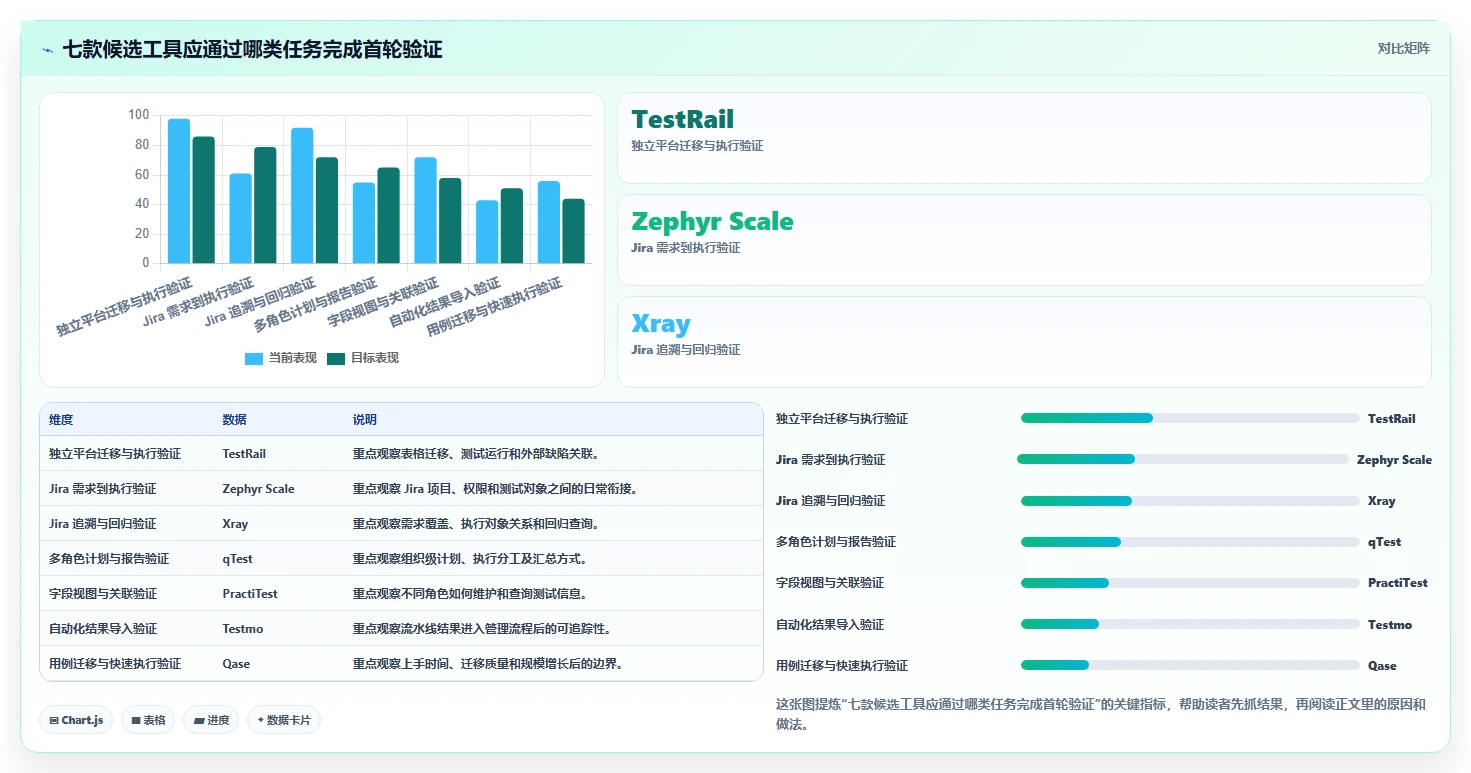Image resolution: width=1471 pixels, height=773 pixels.
Task: Click the Xray progress bar
Action: click(1190, 500)
